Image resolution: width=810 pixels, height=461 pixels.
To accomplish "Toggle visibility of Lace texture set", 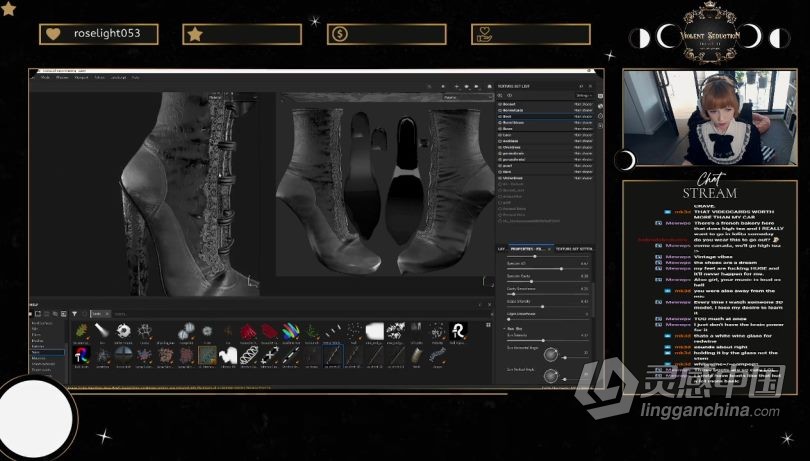I will (x=500, y=135).
